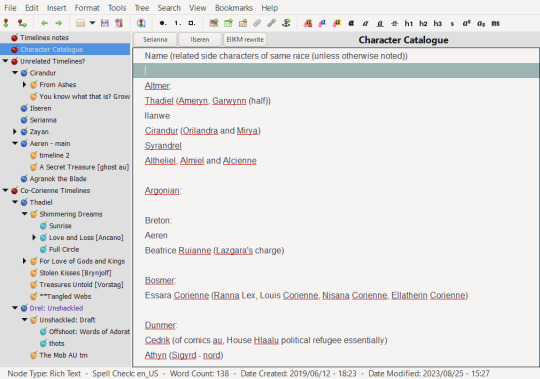540x379 pixels.
Task: Toggle strikethrough text formatting
Action: click(394, 23)
